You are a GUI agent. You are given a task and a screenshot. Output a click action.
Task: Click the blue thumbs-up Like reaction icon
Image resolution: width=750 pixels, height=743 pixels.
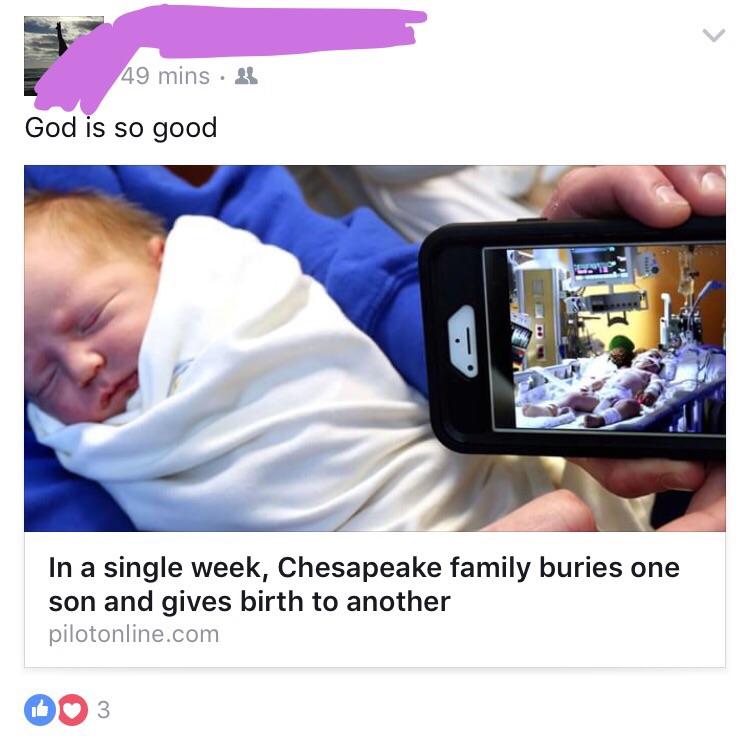coord(40,710)
